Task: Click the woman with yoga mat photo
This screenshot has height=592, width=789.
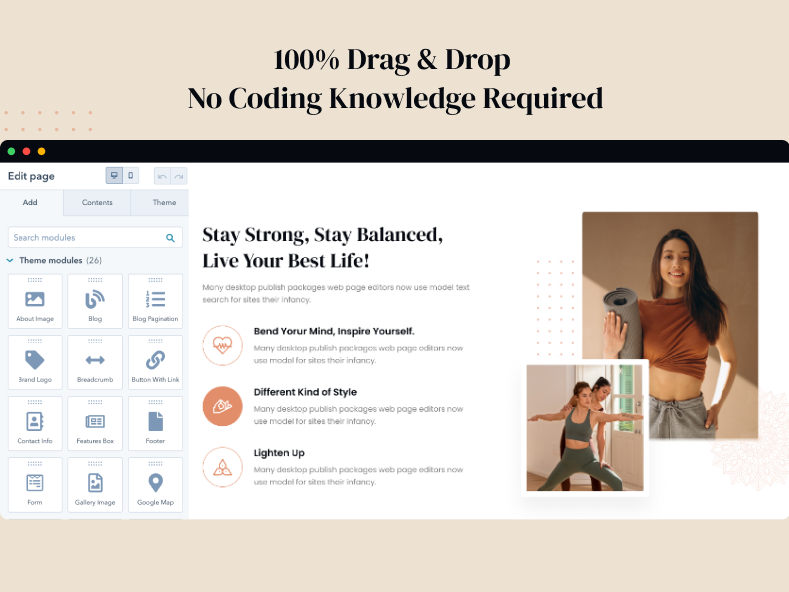Action: [x=670, y=325]
